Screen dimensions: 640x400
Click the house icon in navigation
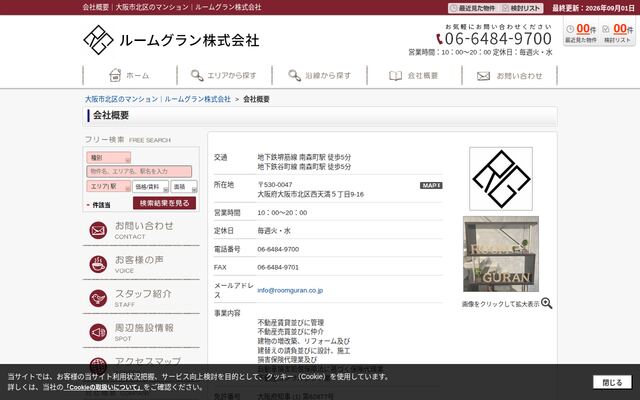point(115,76)
